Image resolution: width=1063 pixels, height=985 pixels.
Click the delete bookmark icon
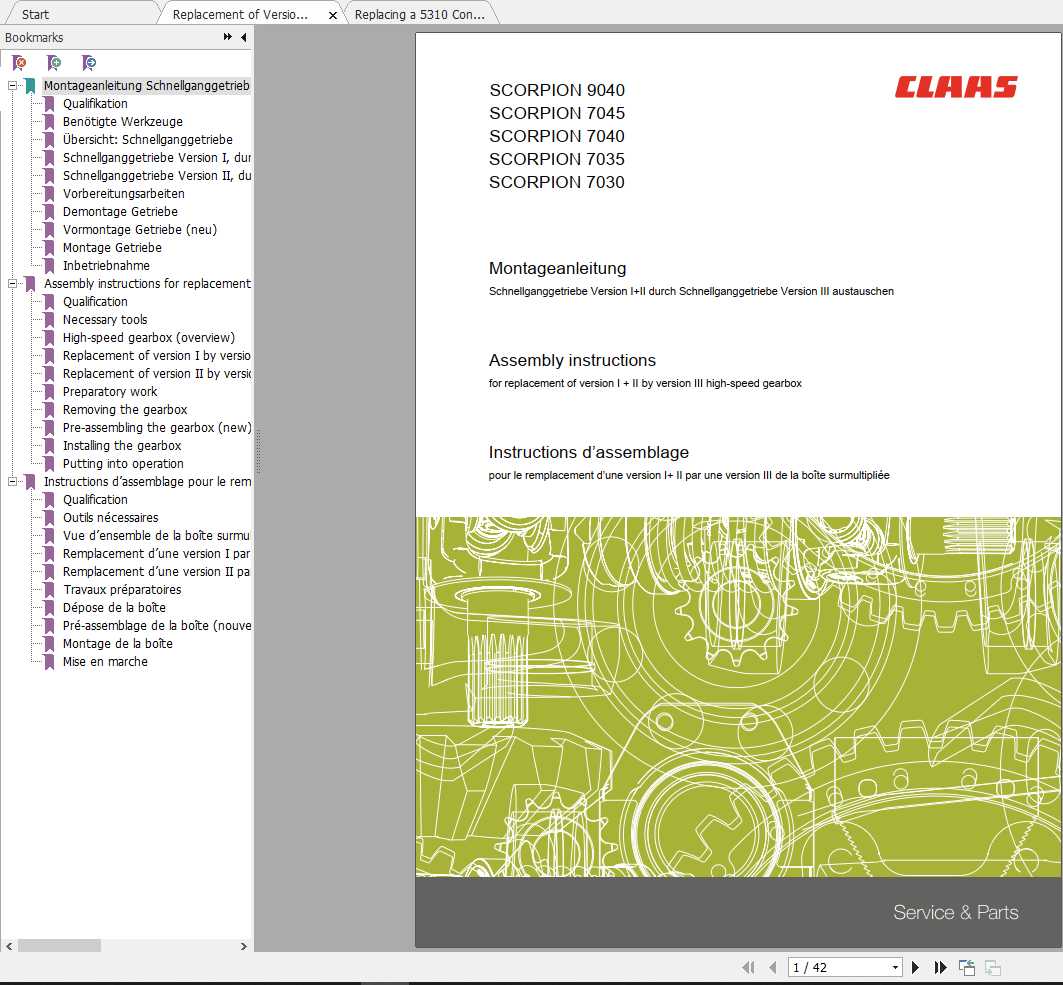click(19, 63)
